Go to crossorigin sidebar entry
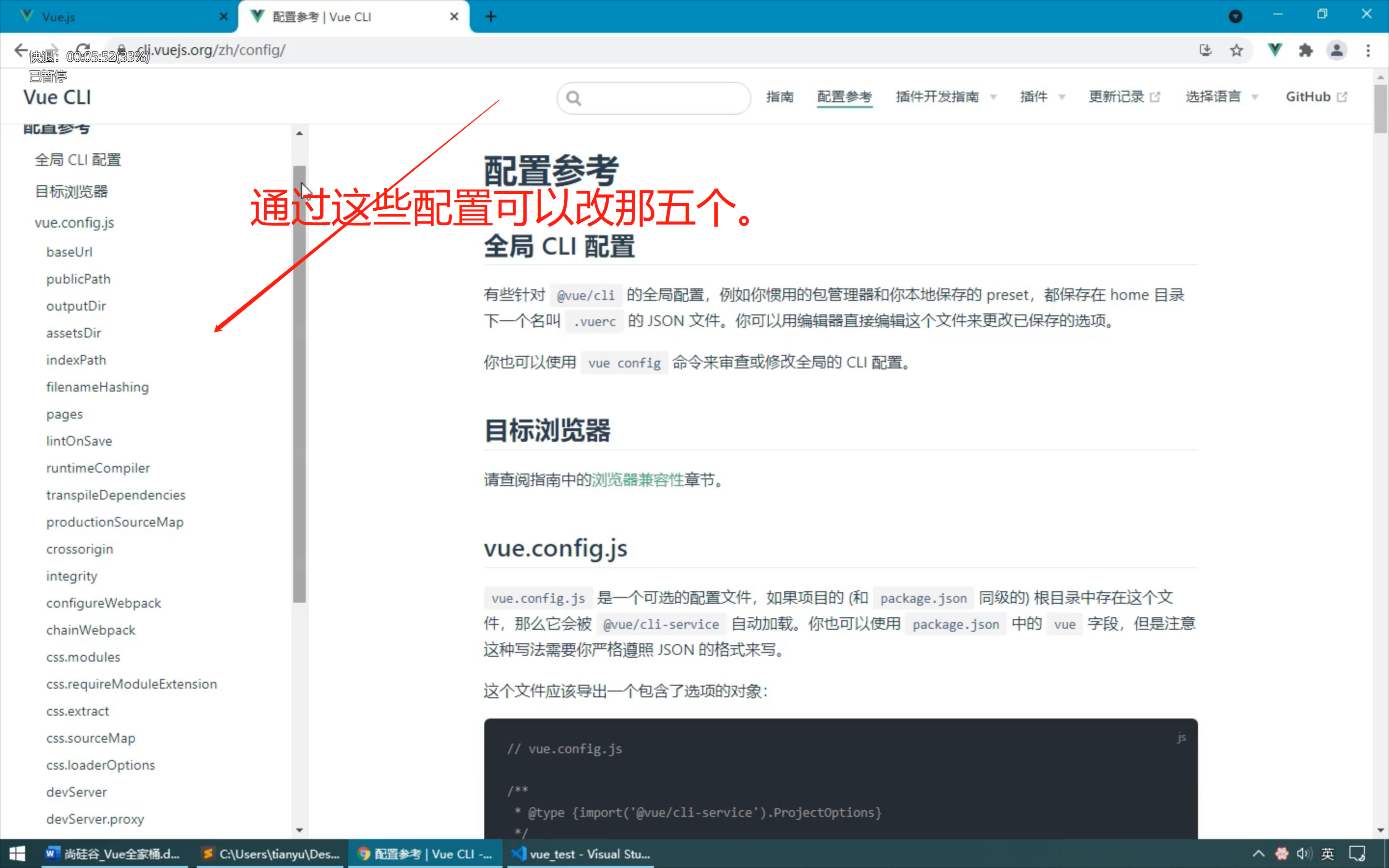 coord(80,549)
